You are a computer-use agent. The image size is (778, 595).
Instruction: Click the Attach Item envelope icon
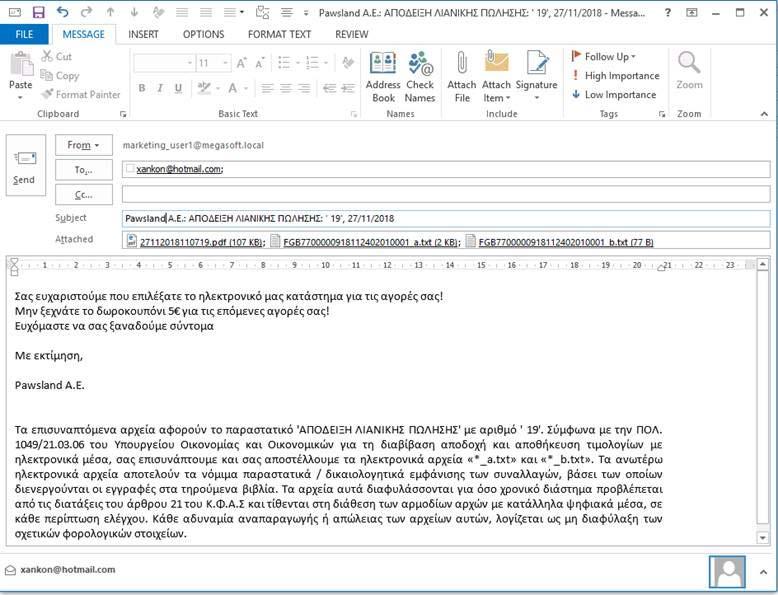coord(496,63)
